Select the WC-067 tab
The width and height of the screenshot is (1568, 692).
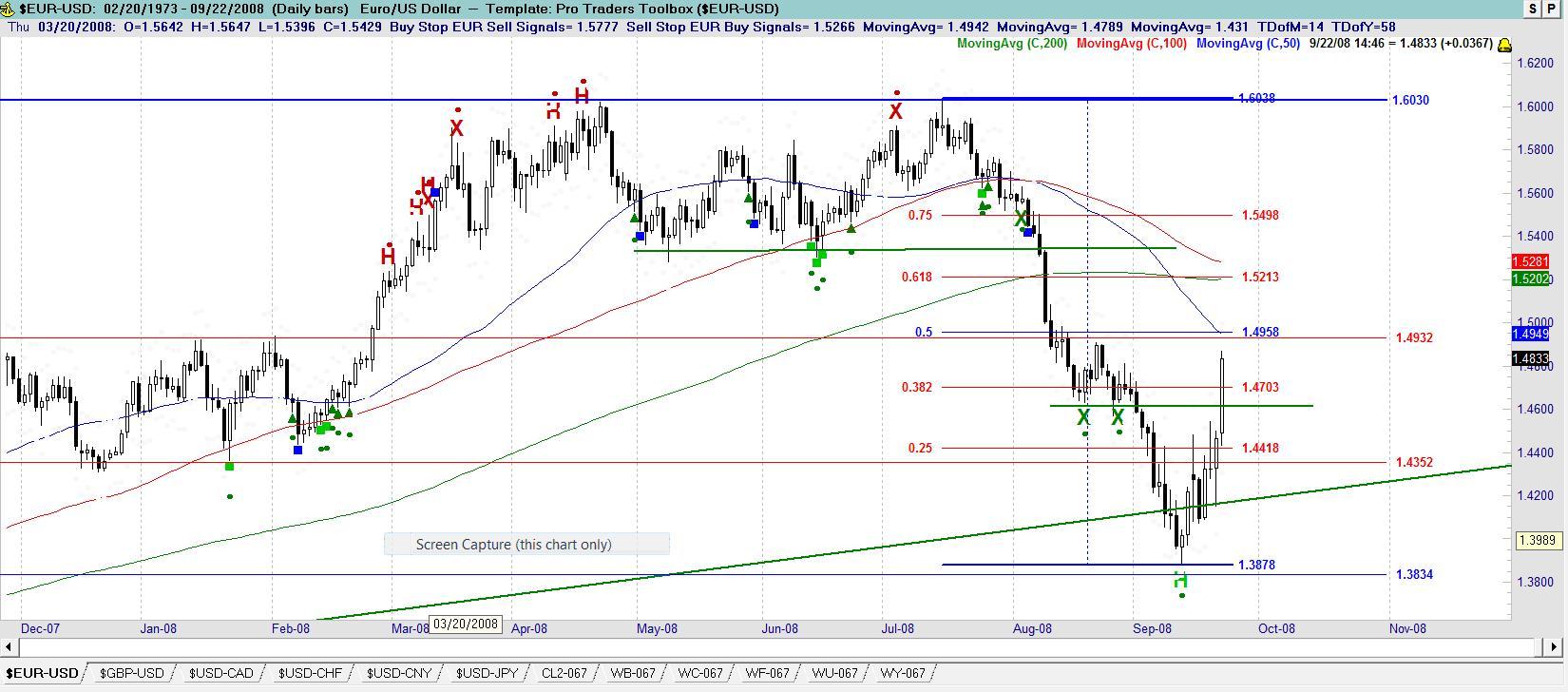(699, 673)
